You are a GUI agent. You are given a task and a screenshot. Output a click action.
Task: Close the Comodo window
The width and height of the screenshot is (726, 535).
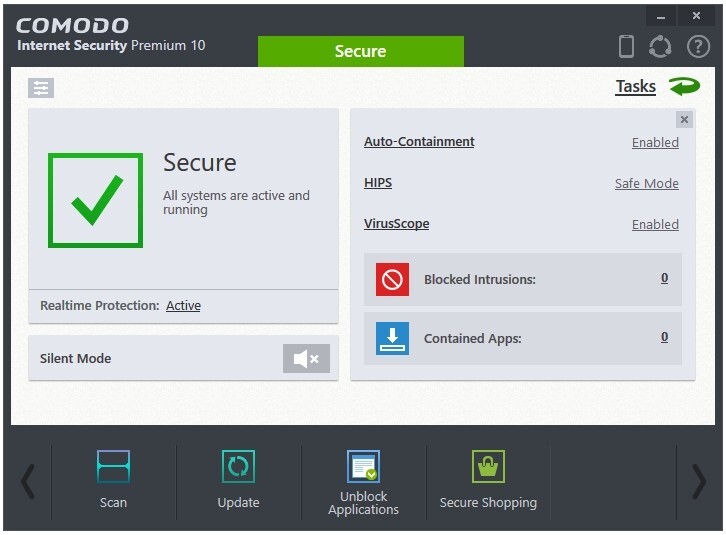coord(696,16)
